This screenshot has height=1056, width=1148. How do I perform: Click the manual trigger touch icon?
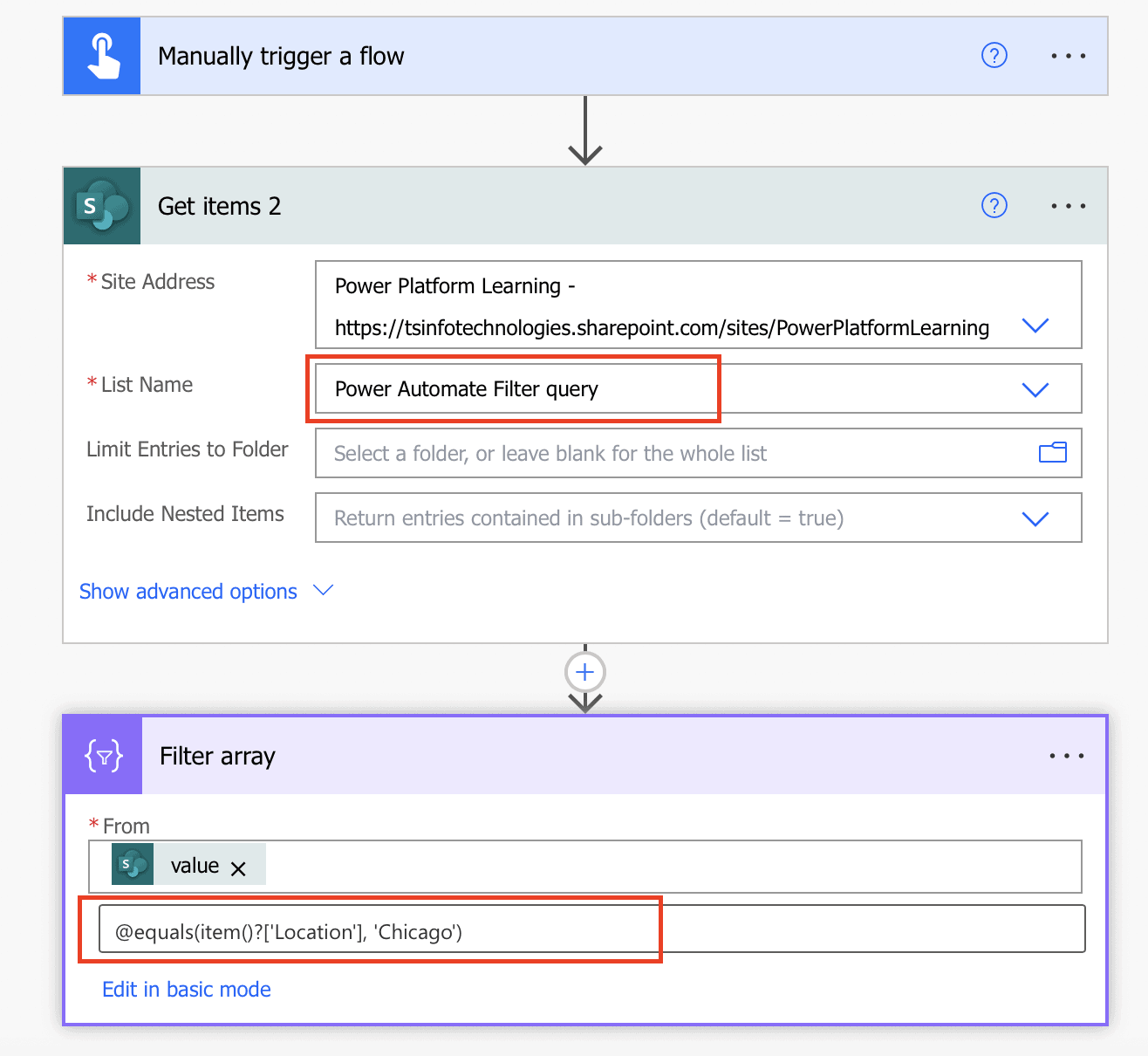(x=101, y=55)
